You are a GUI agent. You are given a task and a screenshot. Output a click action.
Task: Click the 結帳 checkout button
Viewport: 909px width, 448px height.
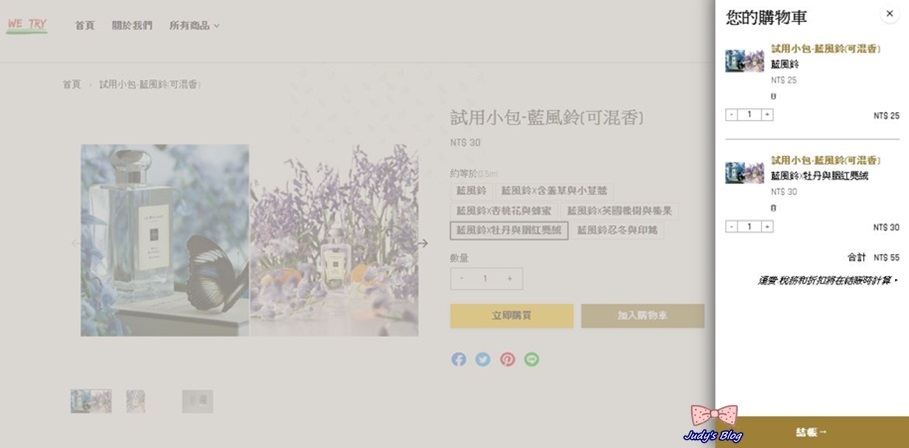[812, 432]
